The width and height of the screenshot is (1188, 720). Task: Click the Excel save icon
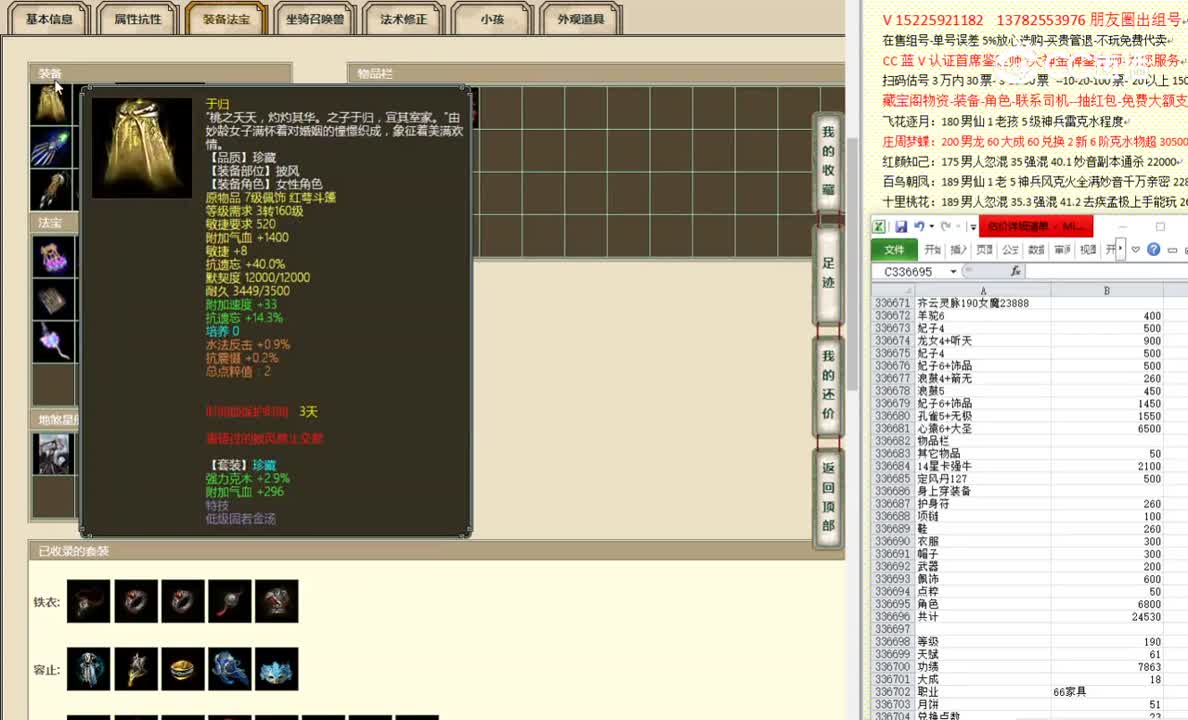(x=901, y=227)
